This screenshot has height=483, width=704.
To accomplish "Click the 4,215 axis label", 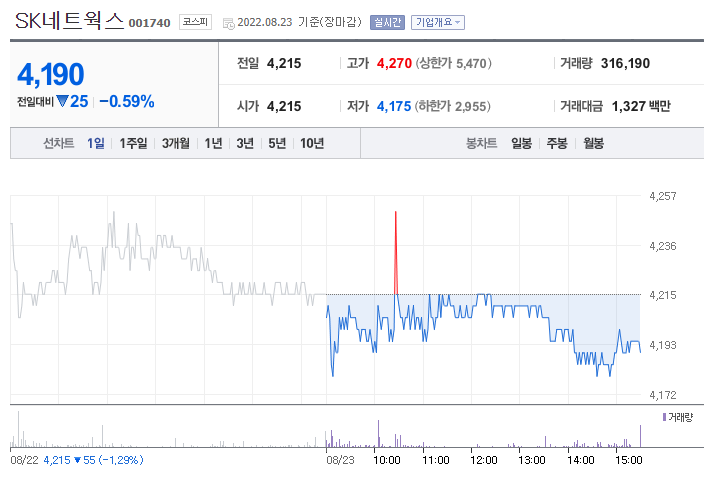I will 663,295.
